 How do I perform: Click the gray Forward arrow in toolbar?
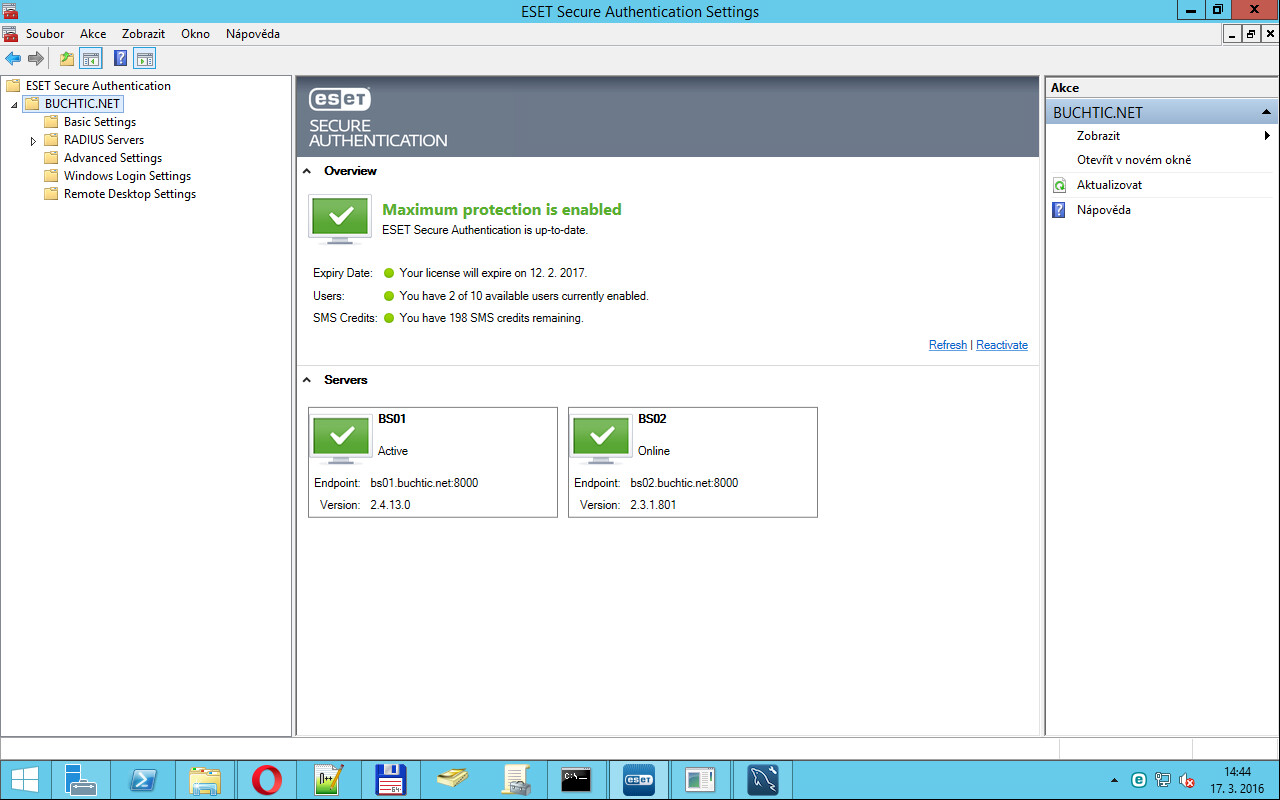point(36,59)
